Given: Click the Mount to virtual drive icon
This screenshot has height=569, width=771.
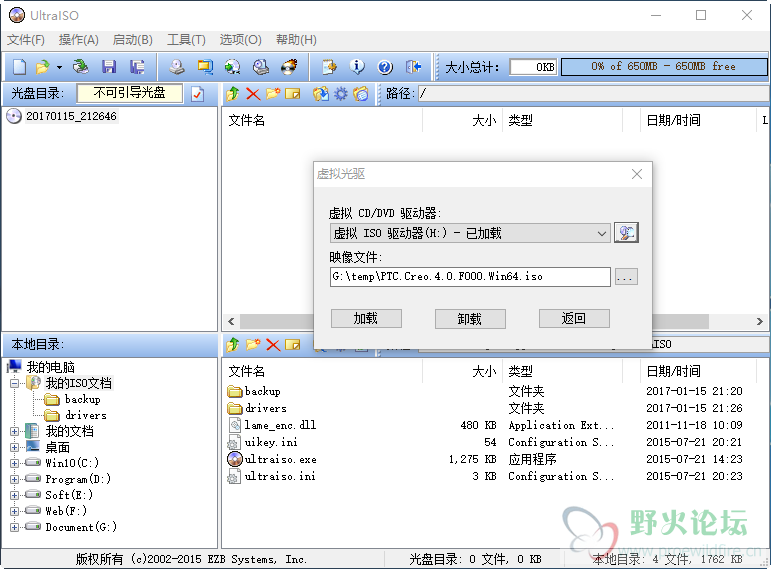Looking at the screenshot, I should 261,66.
